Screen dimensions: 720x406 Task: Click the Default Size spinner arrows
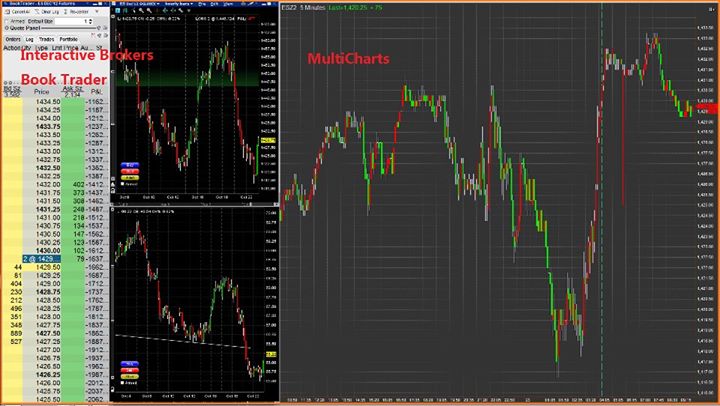click(90, 21)
